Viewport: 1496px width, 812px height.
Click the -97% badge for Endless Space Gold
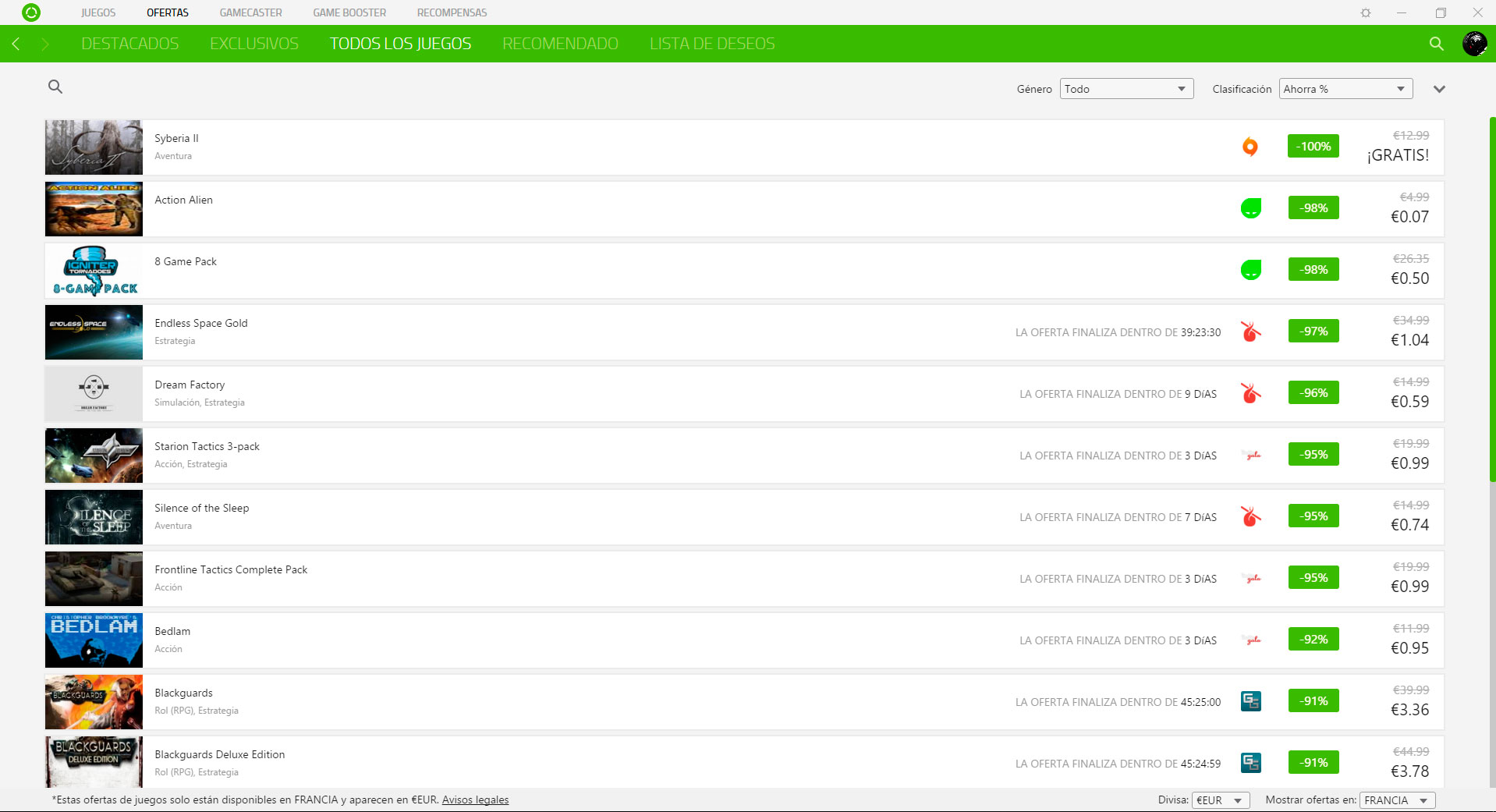pos(1313,332)
